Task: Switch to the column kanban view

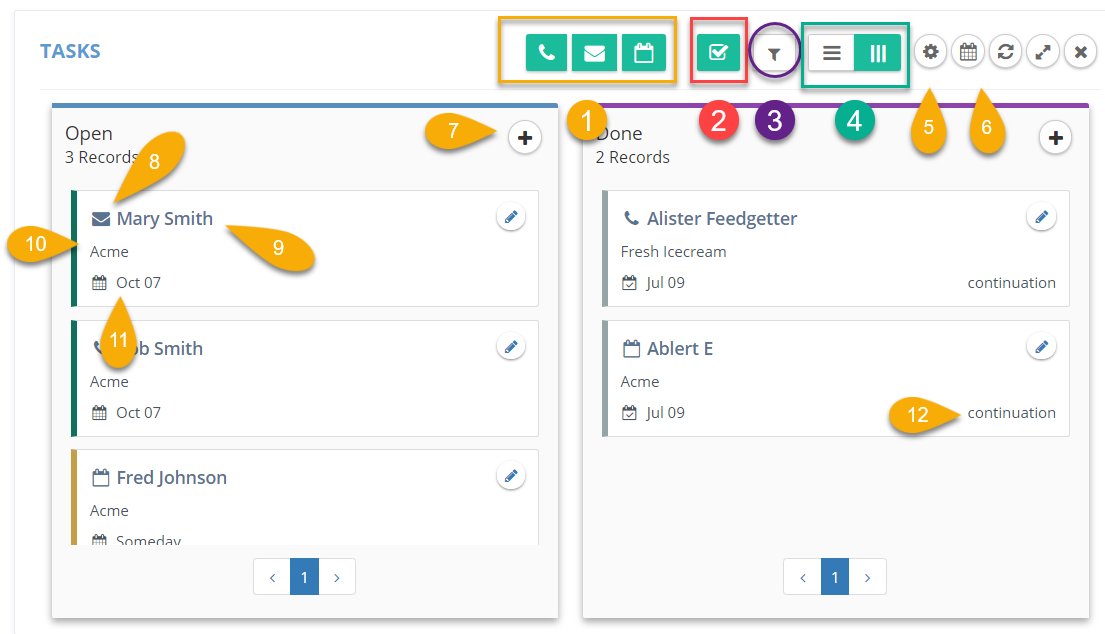Action: [x=877, y=53]
